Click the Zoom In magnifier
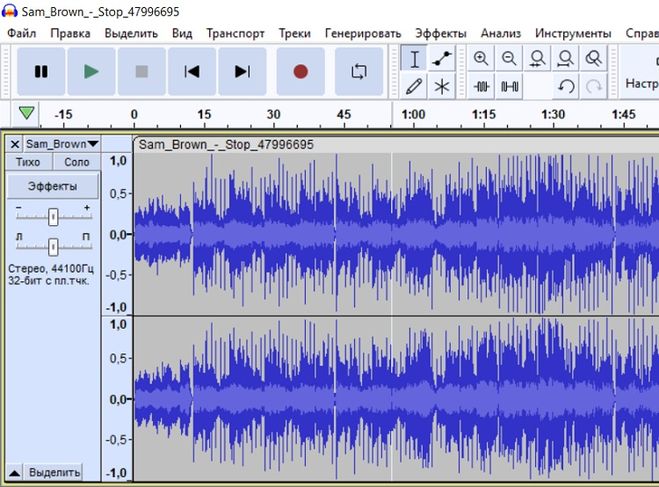Image resolution: width=659 pixels, height=487 pixels. click(x=481, y=58)
